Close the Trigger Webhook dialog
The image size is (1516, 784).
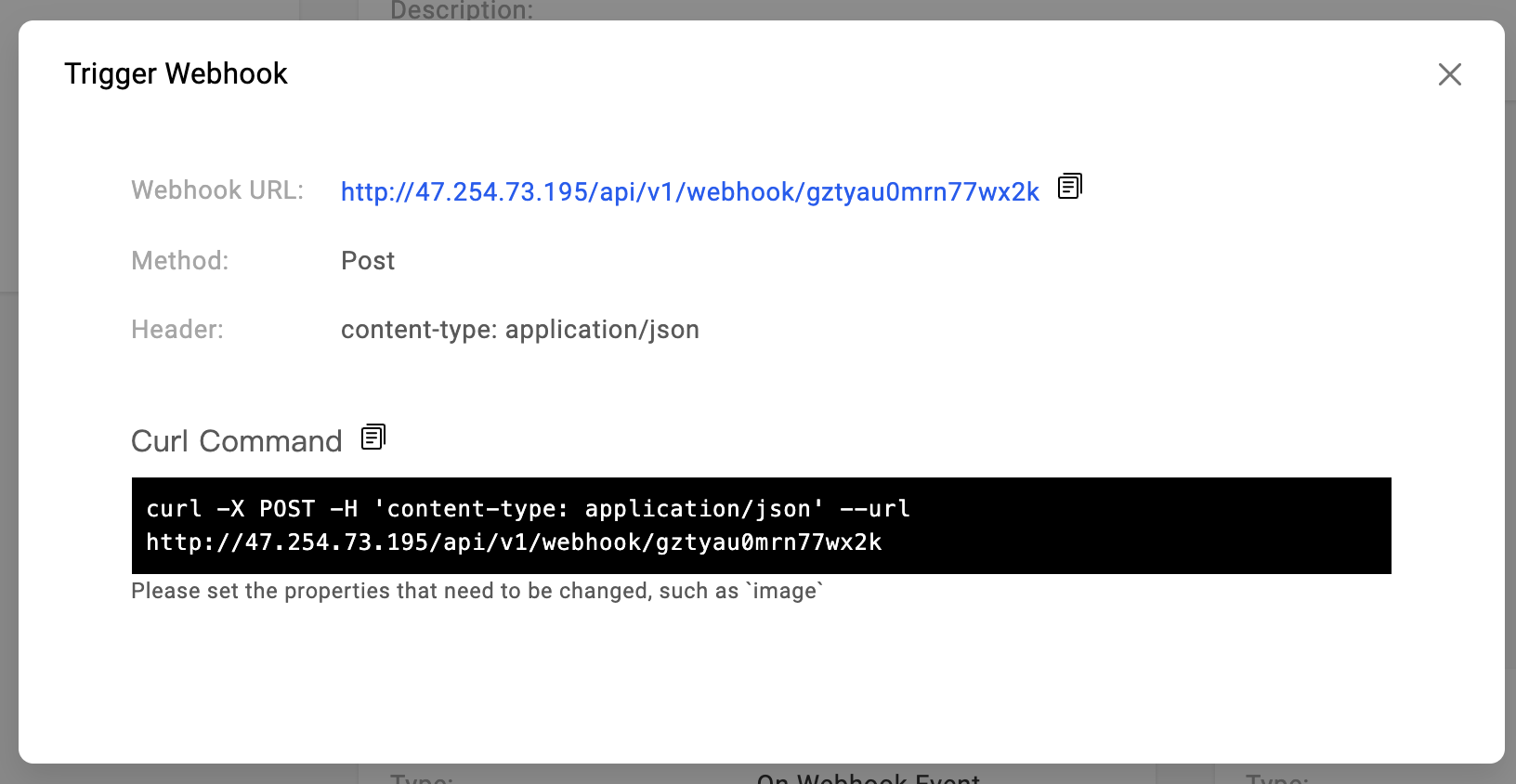tap(1449, 74)
